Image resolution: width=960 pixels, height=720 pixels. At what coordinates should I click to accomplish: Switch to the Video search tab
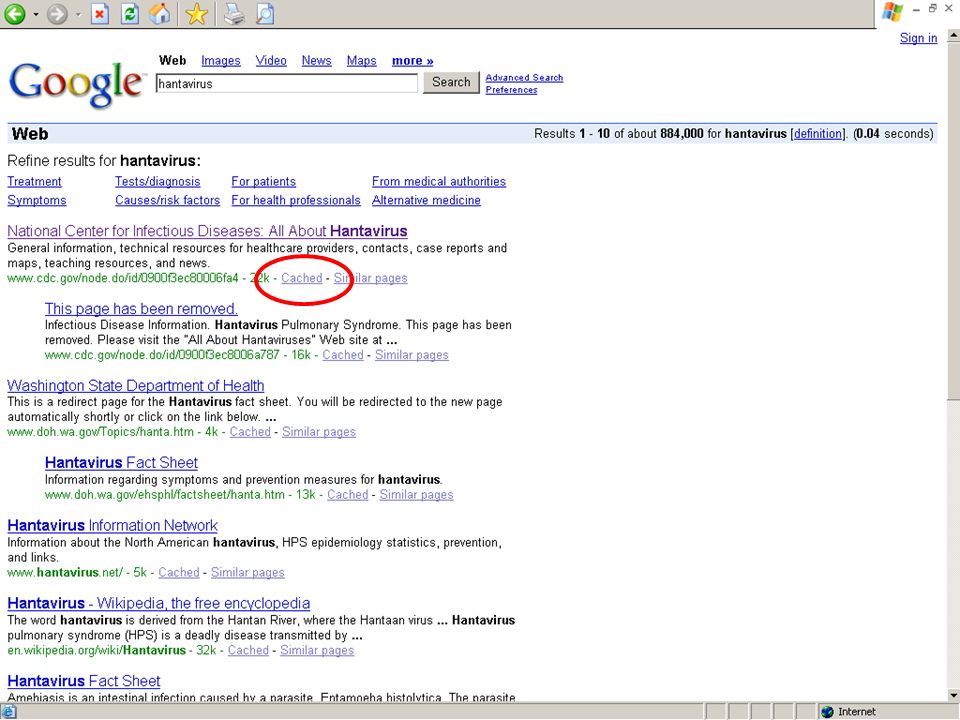click(x=271, y=61)
